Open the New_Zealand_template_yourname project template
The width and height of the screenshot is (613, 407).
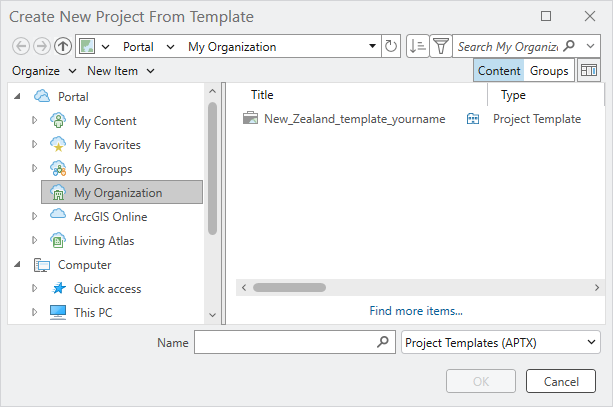click(x=354, y=119)
